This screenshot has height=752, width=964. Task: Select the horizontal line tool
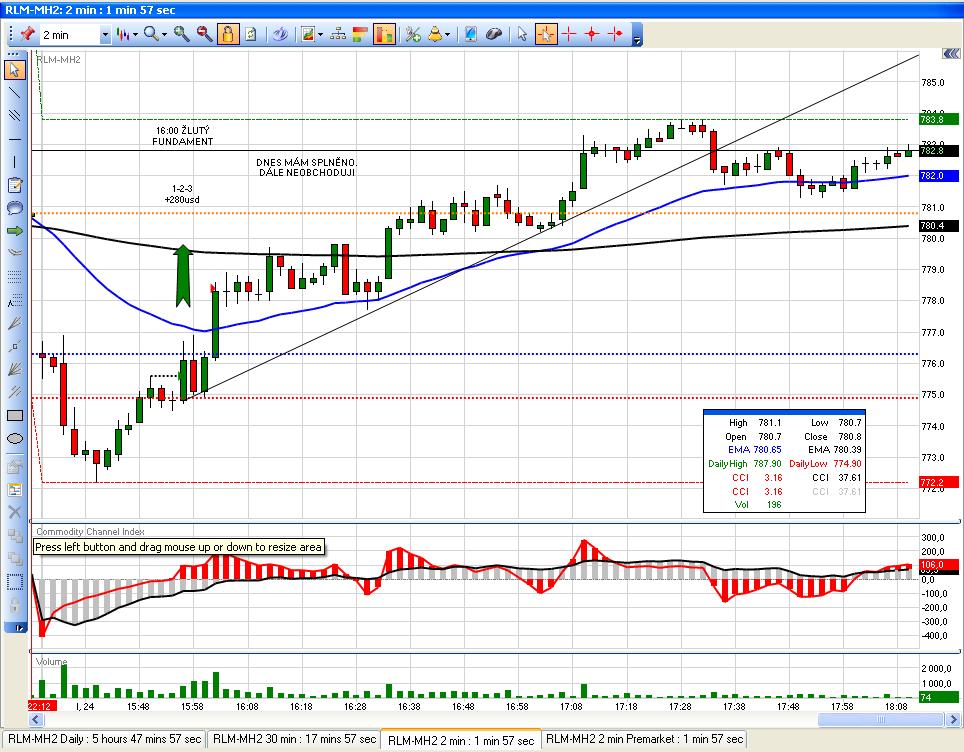[14, 139]
